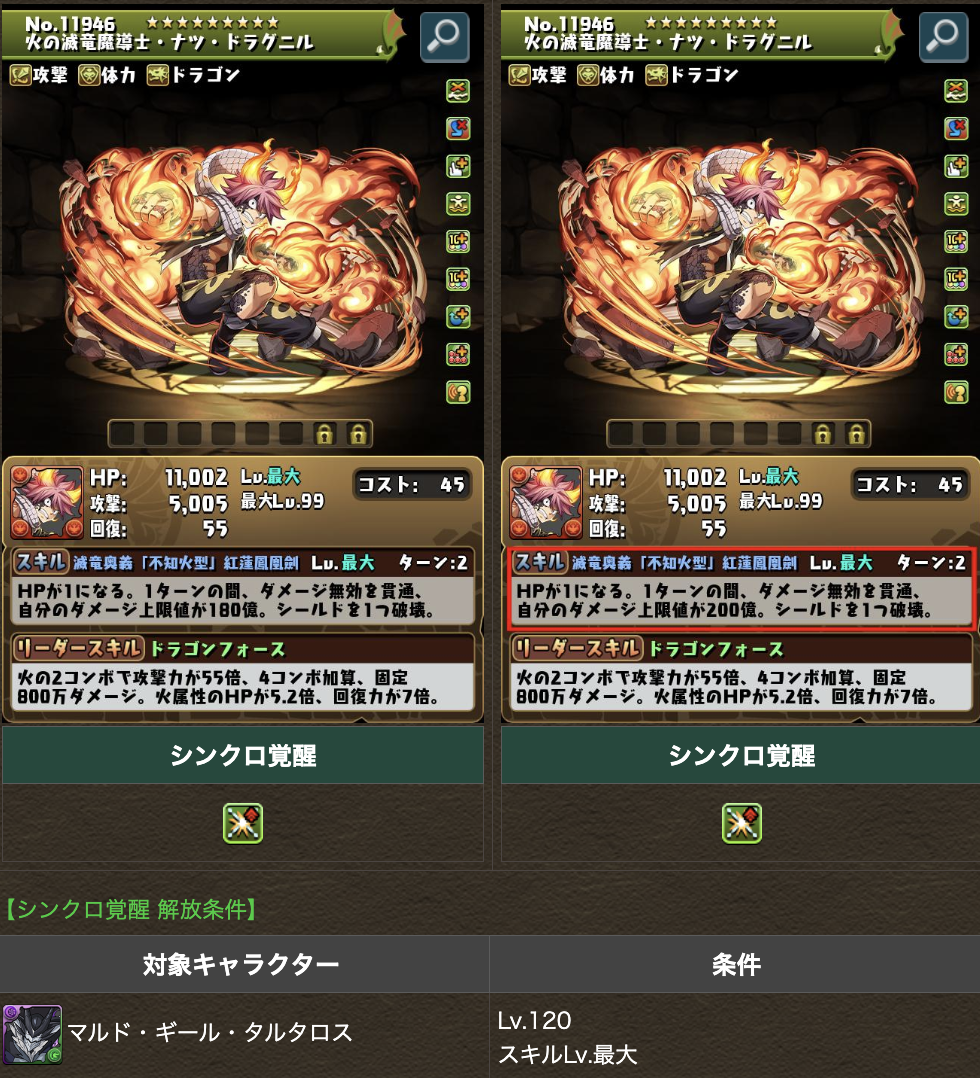The image size is (980, 1078).
Task: Tap the last locked latent slot, right card
Action: pos(856,434)
